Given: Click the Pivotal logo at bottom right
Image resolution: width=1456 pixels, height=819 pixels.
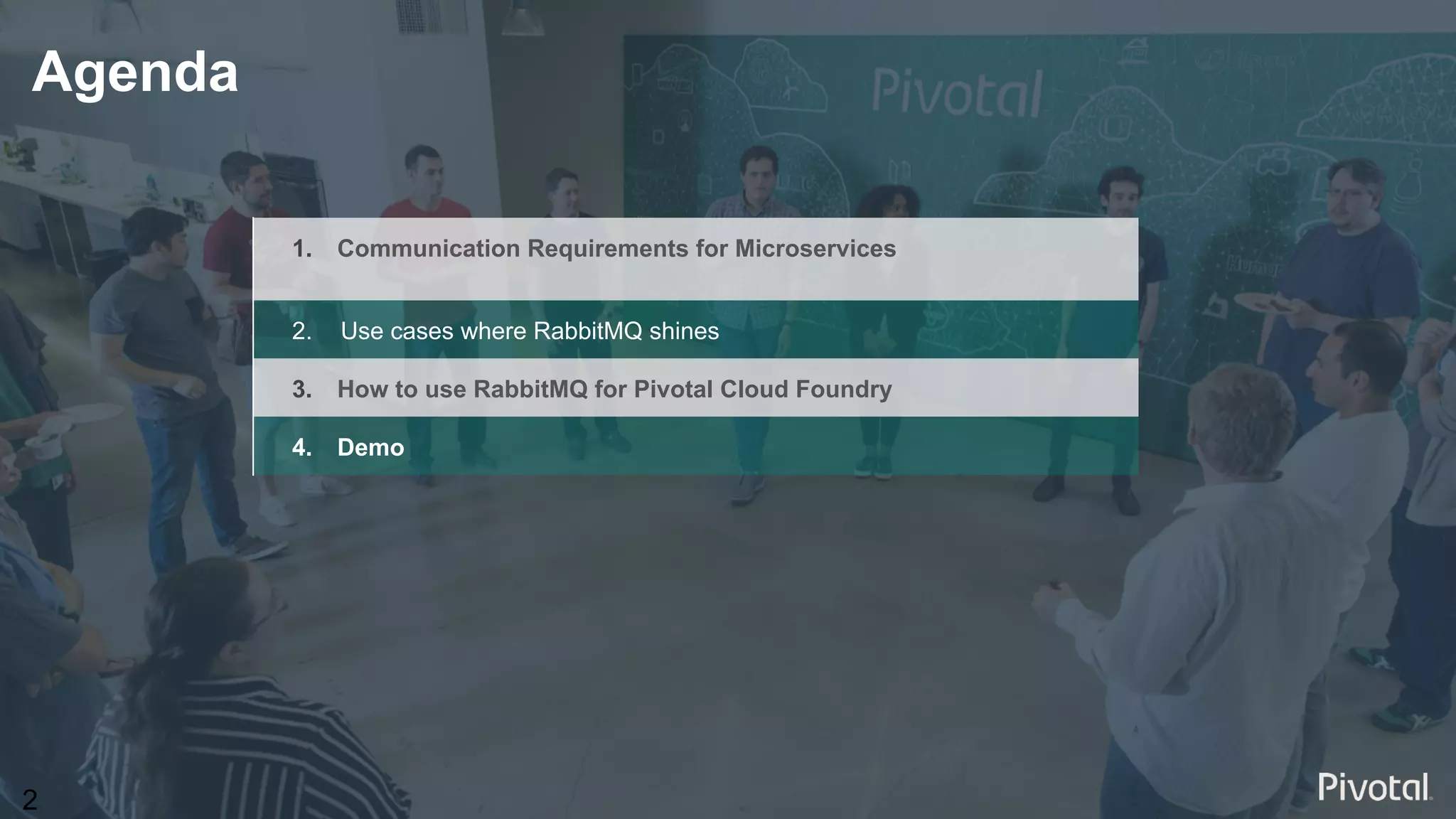Looking at the screenshot, I should tap(1375, 787).
